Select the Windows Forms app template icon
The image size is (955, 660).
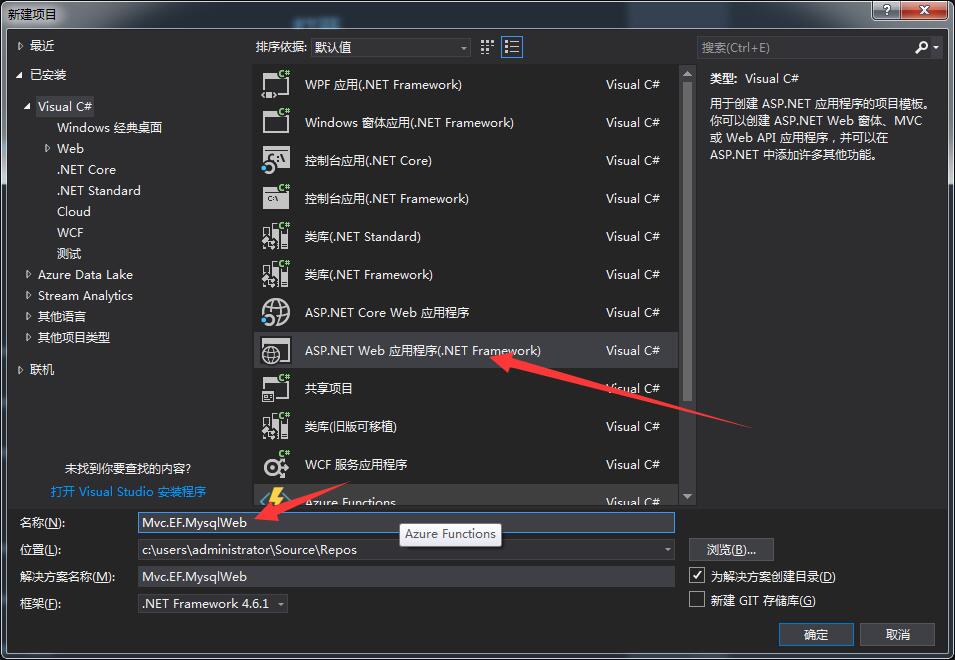click(x=276, y=122)
